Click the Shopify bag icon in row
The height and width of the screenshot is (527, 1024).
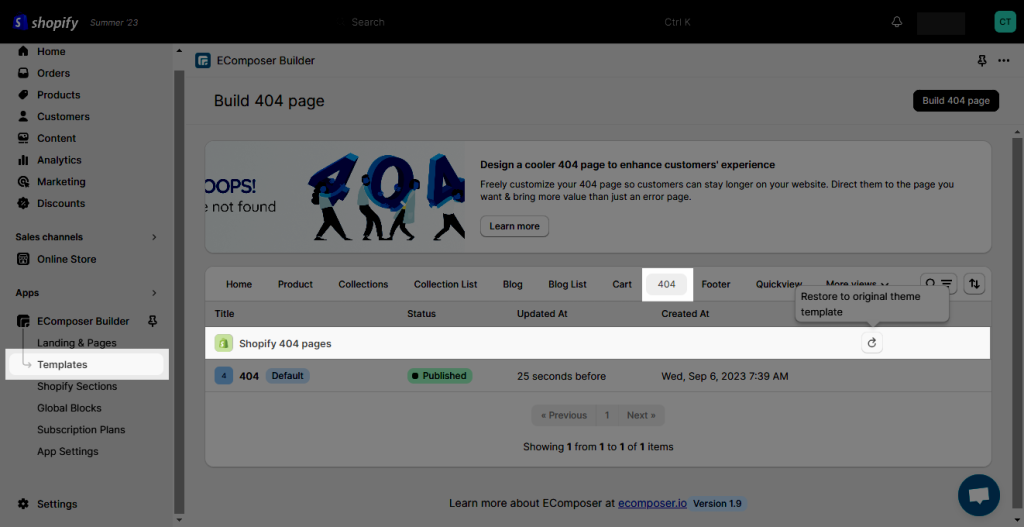pyautogui.click(x=224, y=343)
